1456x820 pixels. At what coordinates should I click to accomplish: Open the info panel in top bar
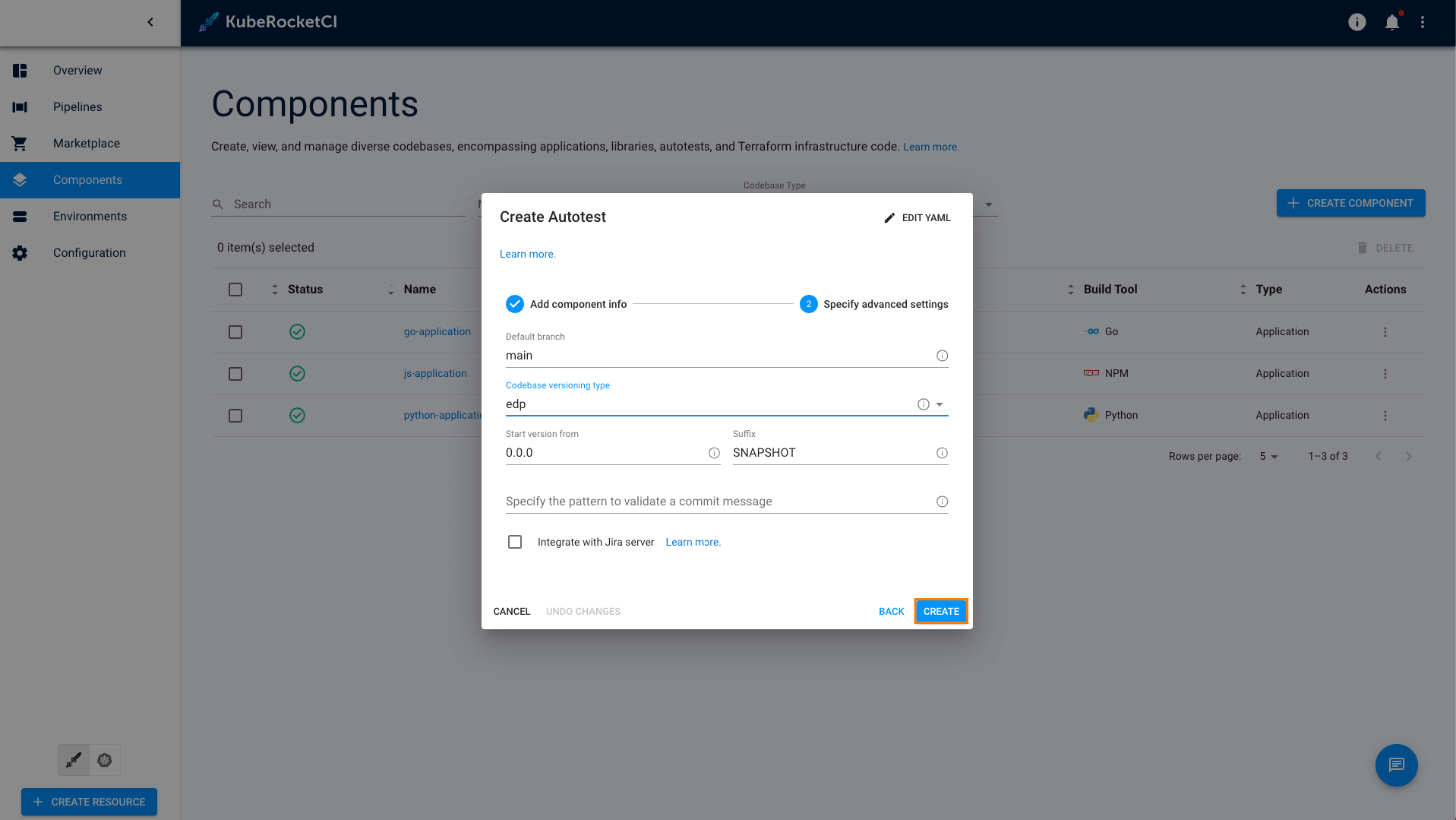click(x=1357, y=22)
